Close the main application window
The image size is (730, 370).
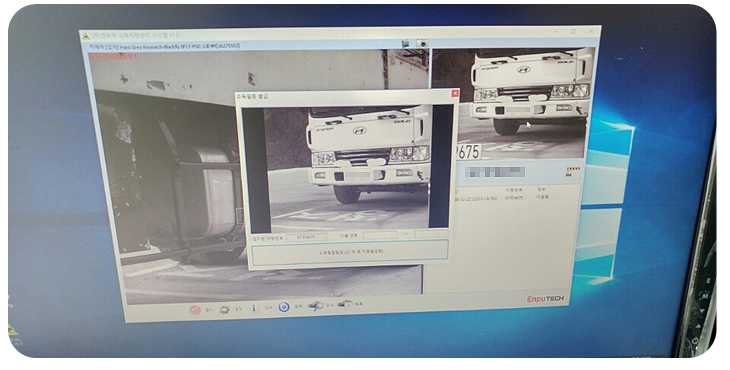coord(591,32)
